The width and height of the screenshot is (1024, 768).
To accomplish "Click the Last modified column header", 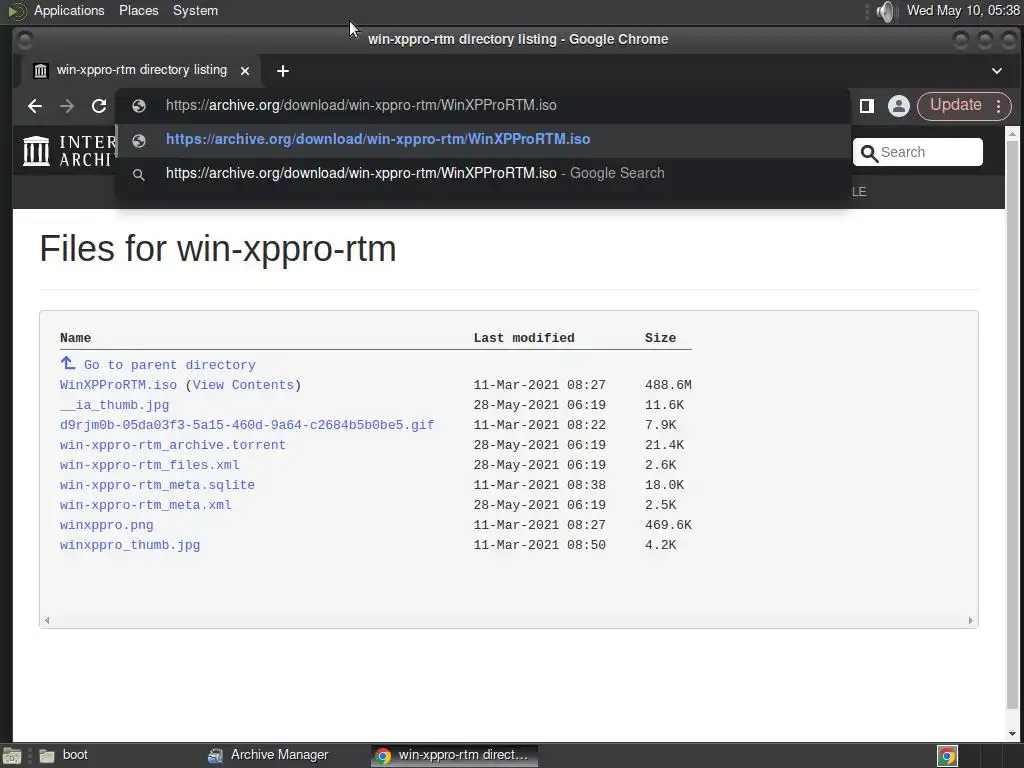I will (x=524, y=338).
